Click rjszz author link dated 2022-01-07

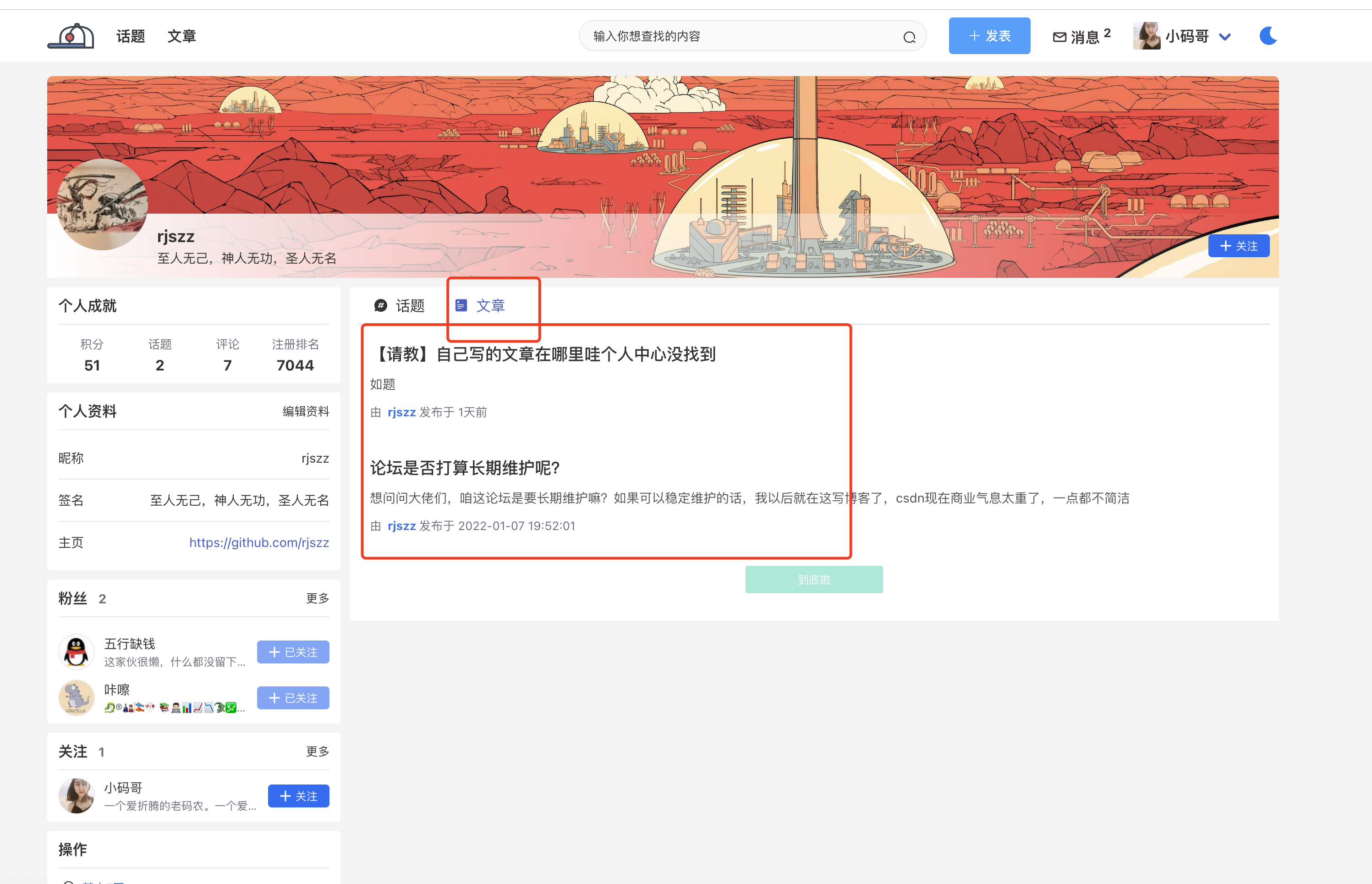[x=401, y=526]
